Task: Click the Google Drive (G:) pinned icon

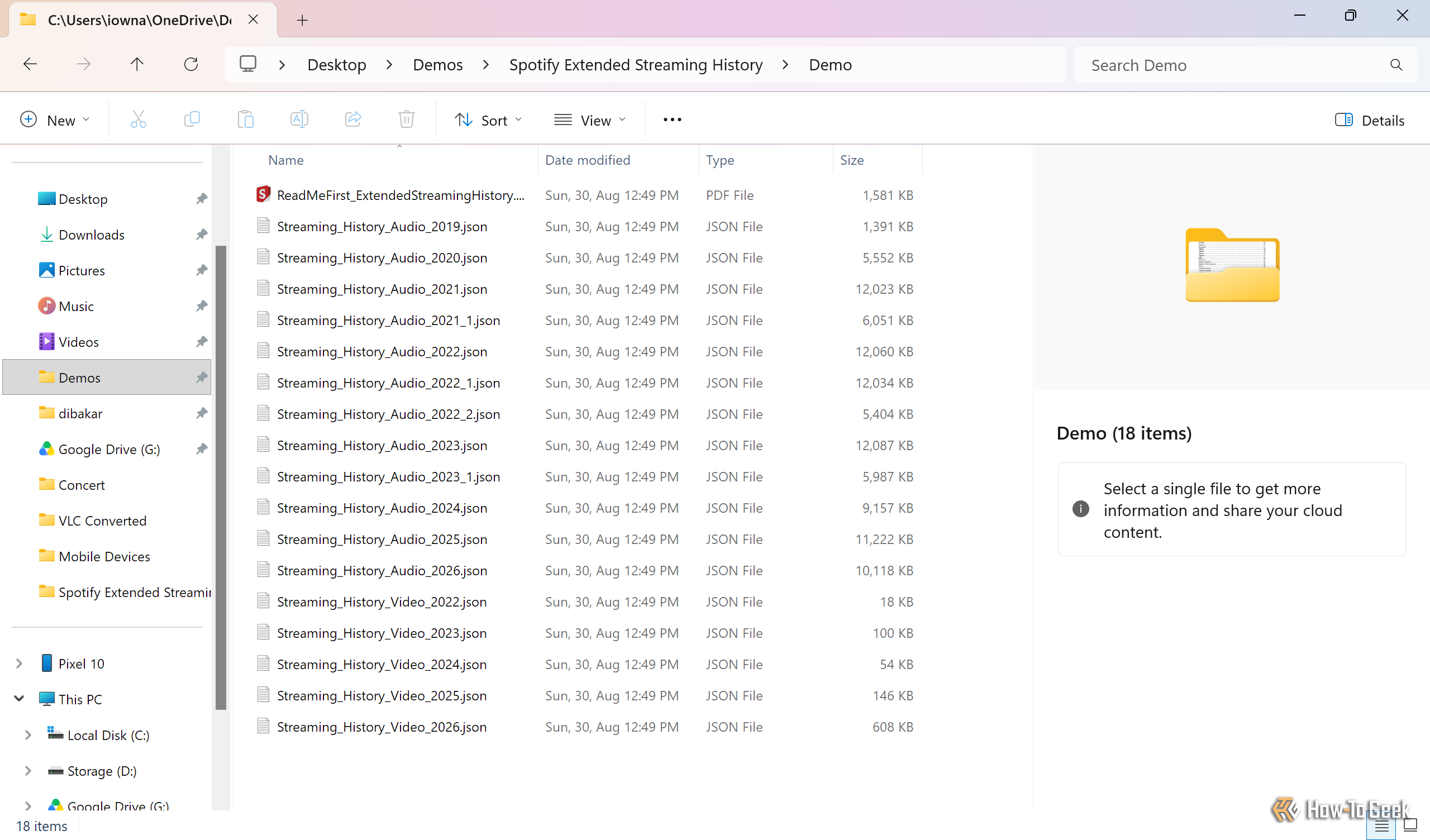Action: click(x=46, y=449)
